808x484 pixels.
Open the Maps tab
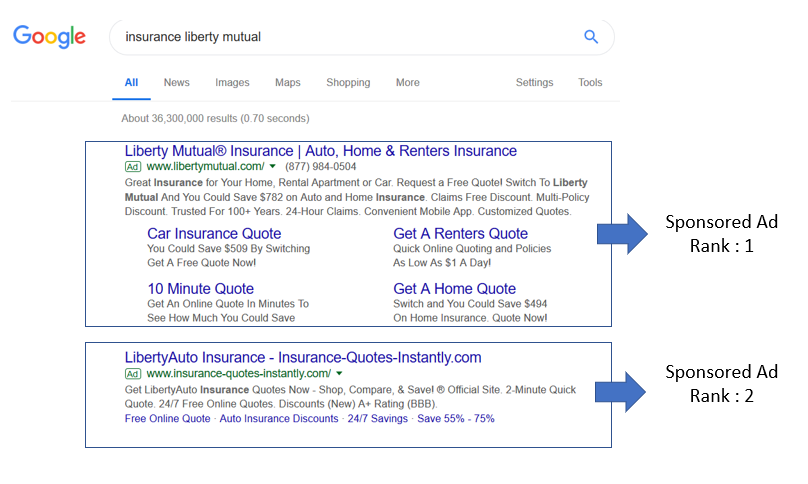pyautogui.click(x=288, y=82)
